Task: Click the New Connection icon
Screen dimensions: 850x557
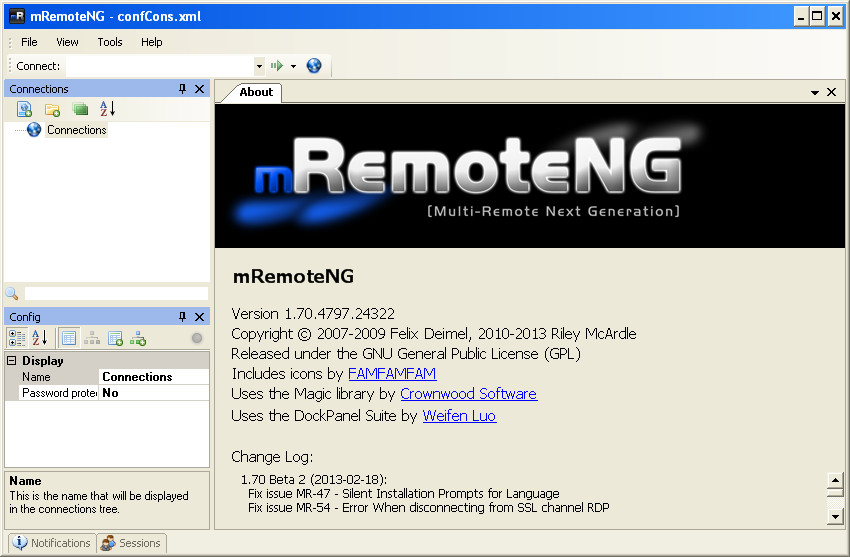Action: (x=24, y=109)
